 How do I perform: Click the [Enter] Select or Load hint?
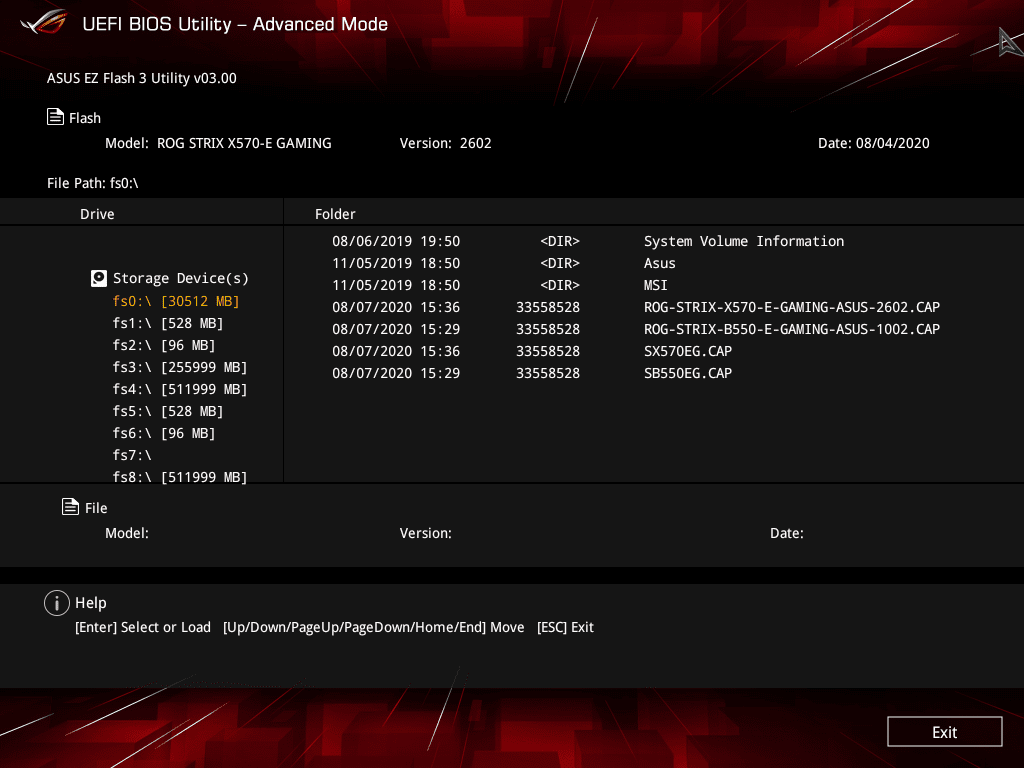click(x=143, y=627)
